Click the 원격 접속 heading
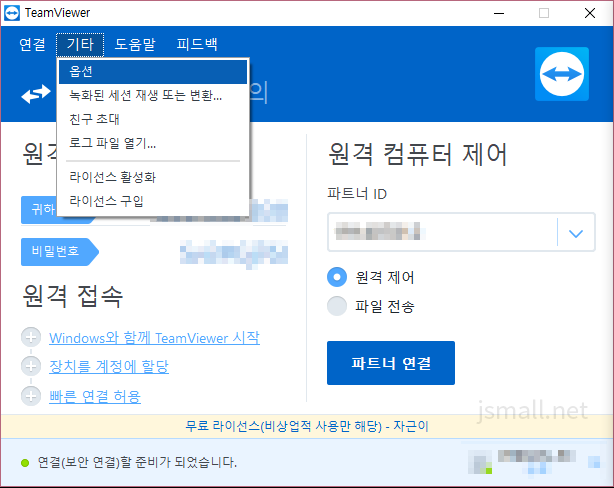614x488 pixels. click(73, 296)
